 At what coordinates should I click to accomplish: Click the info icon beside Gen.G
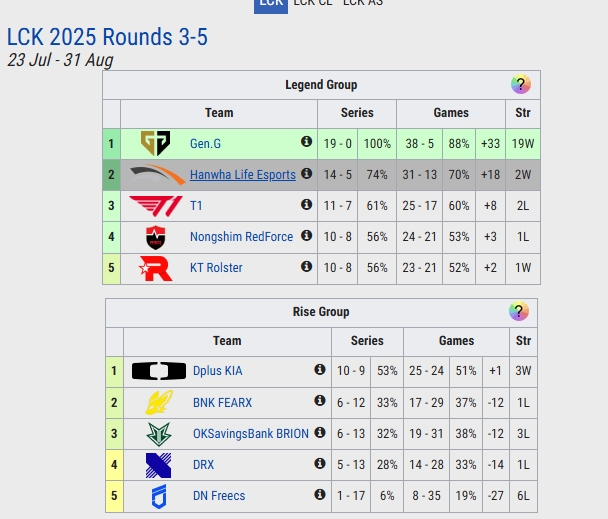pyautogui.click(x=306, y=142)
